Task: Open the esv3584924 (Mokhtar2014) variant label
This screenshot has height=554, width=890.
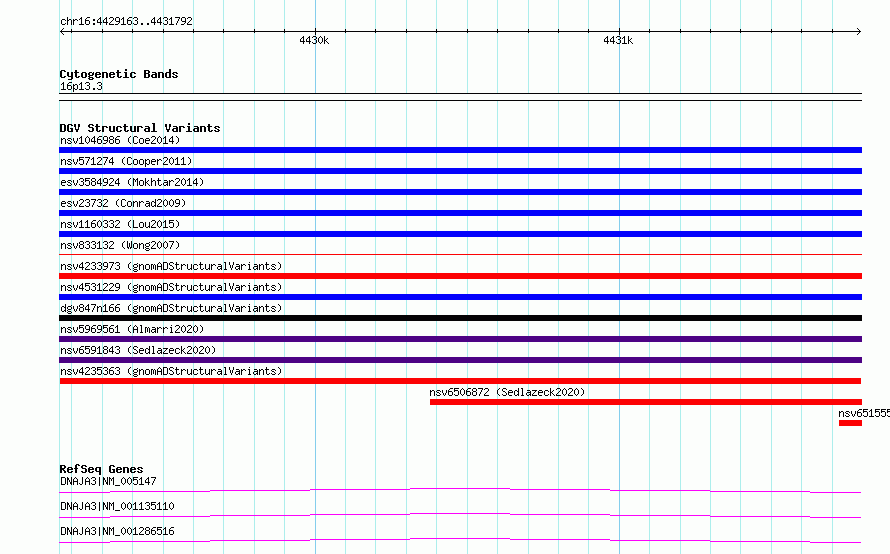Action: point(132,182)
